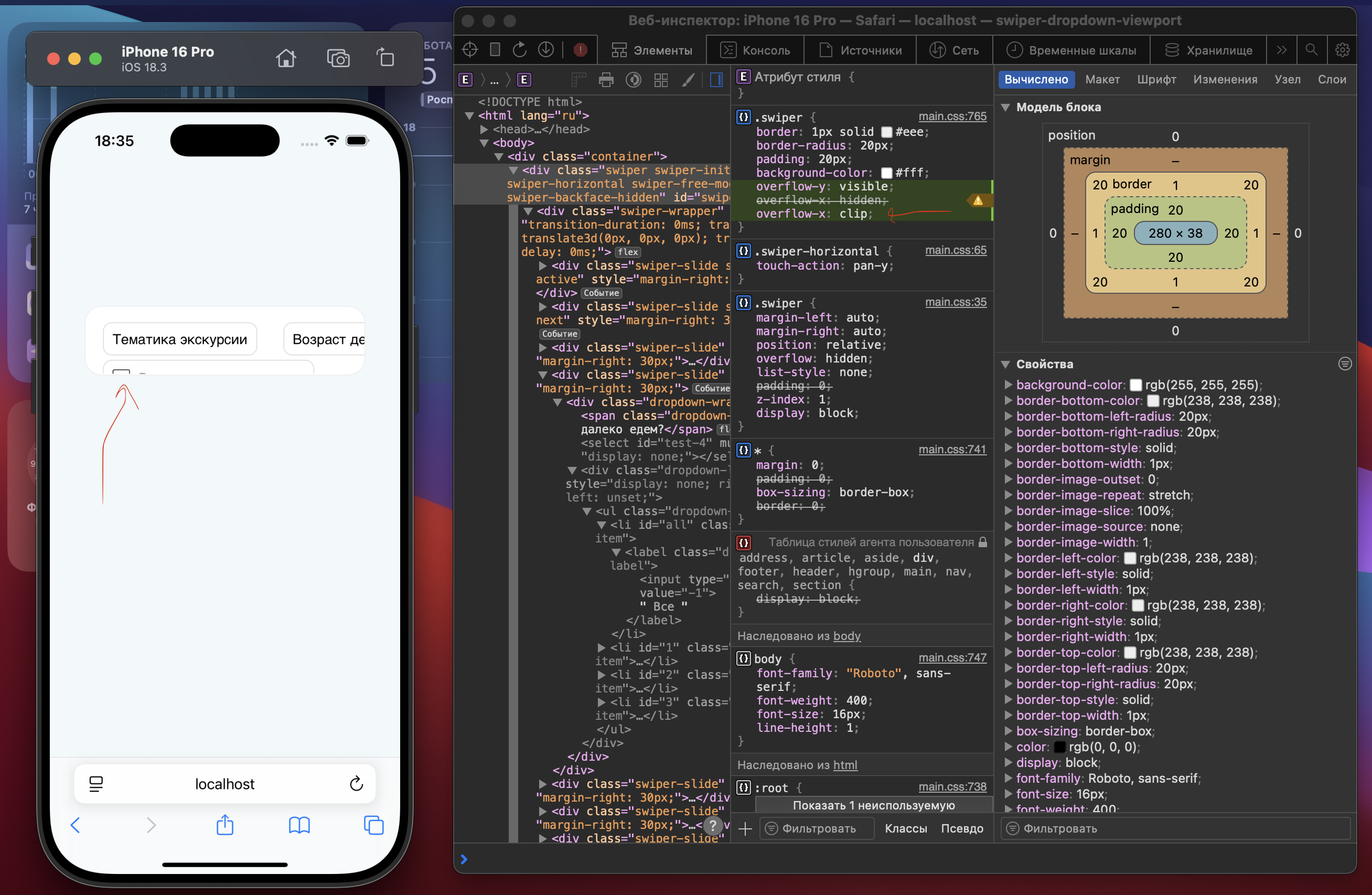1372x895 pixels.
Task: Click the download web archive icon
Action: pos(546,50)
